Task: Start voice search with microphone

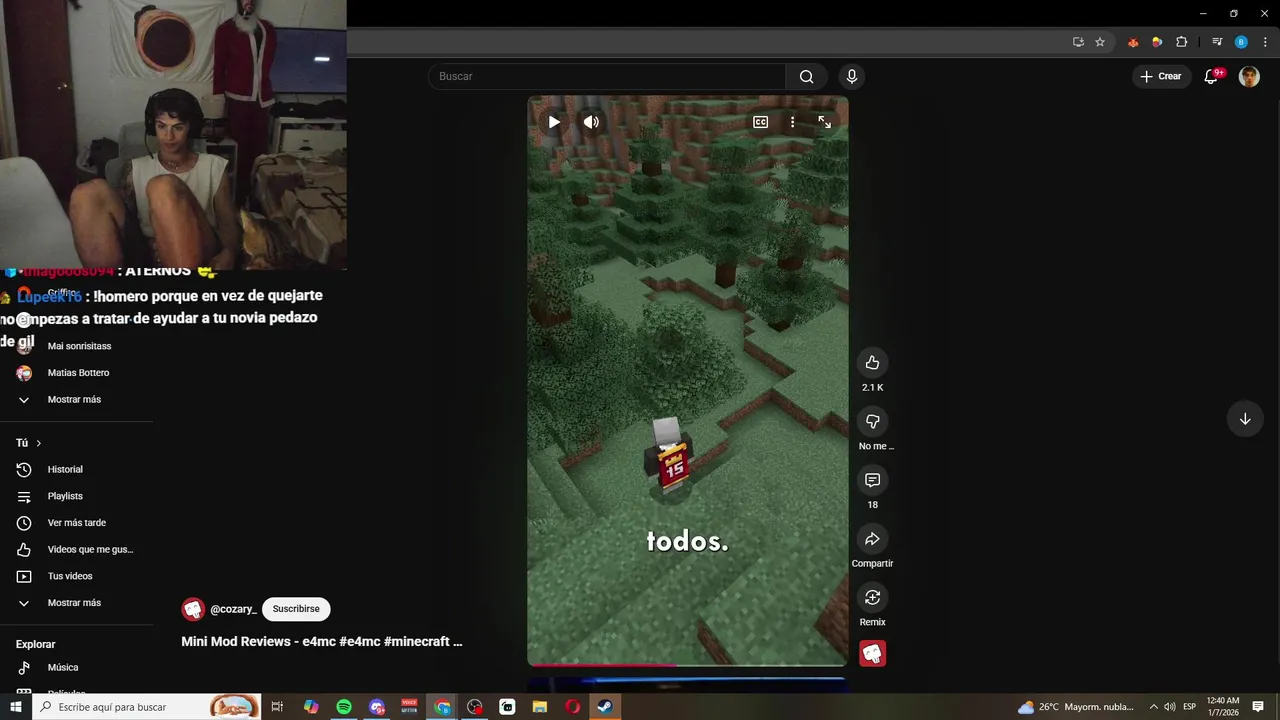Action: tap(852, 76)
